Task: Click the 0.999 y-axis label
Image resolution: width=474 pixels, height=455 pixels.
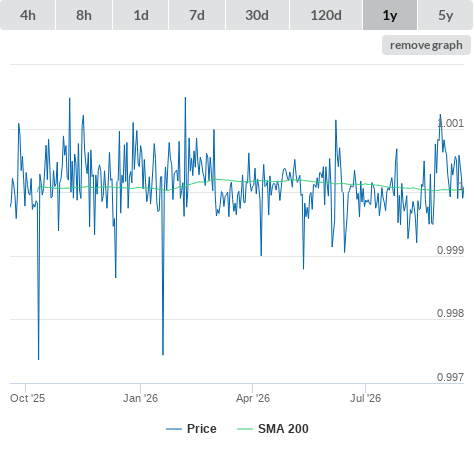Action: [x=450, y=250]
